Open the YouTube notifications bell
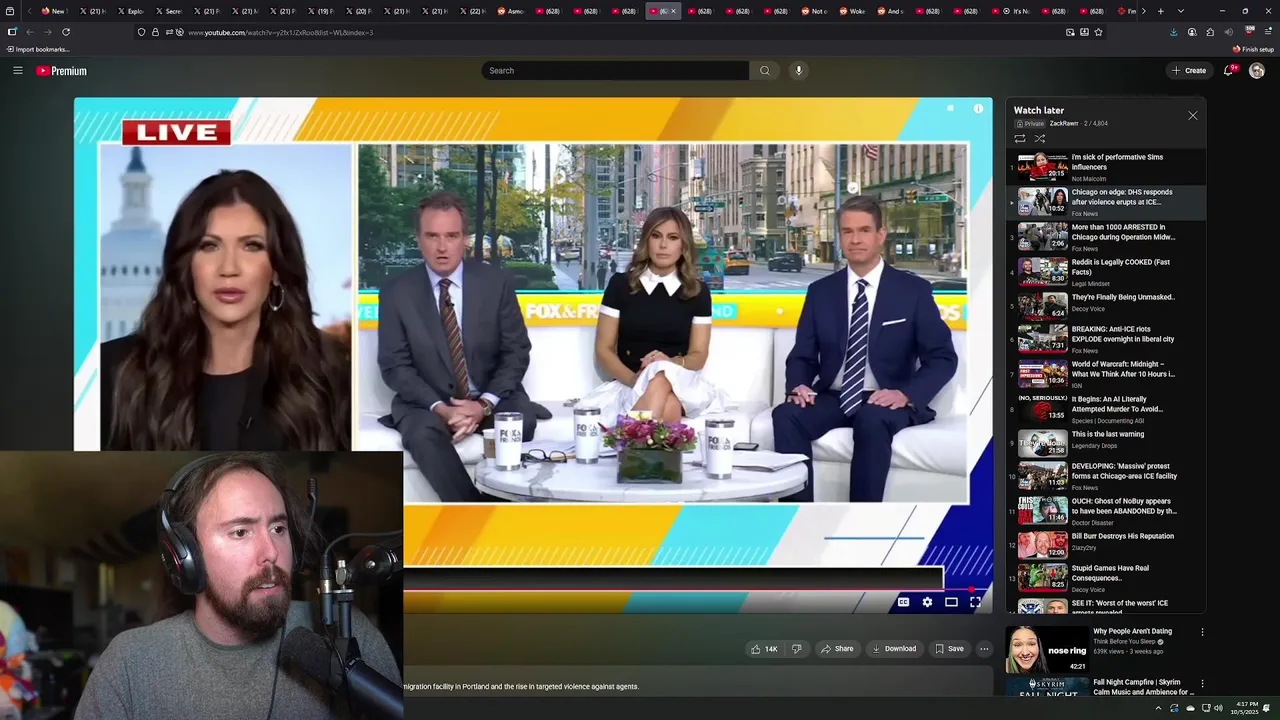This screenshot has height=720, width=1280. [1229, 70]
